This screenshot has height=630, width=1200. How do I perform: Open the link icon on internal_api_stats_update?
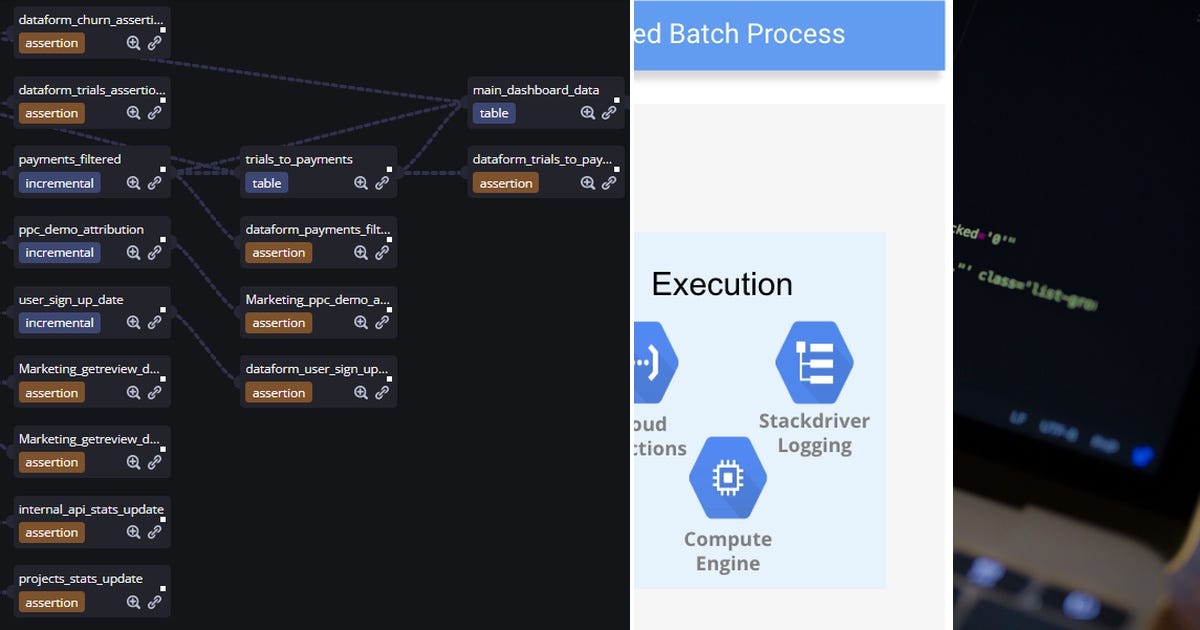coord(155,532)
